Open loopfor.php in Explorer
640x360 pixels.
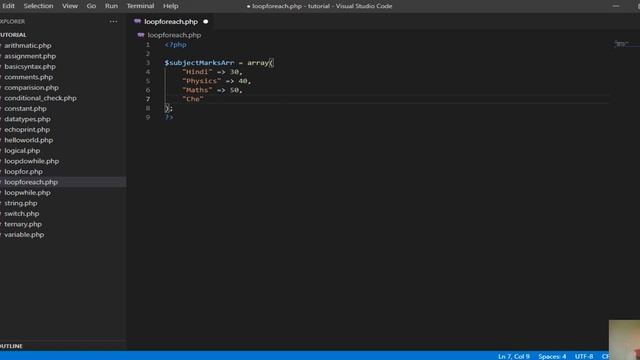[x=23, y=172]
